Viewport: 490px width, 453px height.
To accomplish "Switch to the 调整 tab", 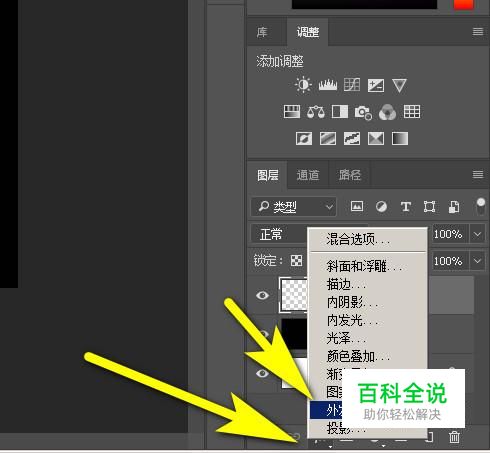I will tap(308, 32).
